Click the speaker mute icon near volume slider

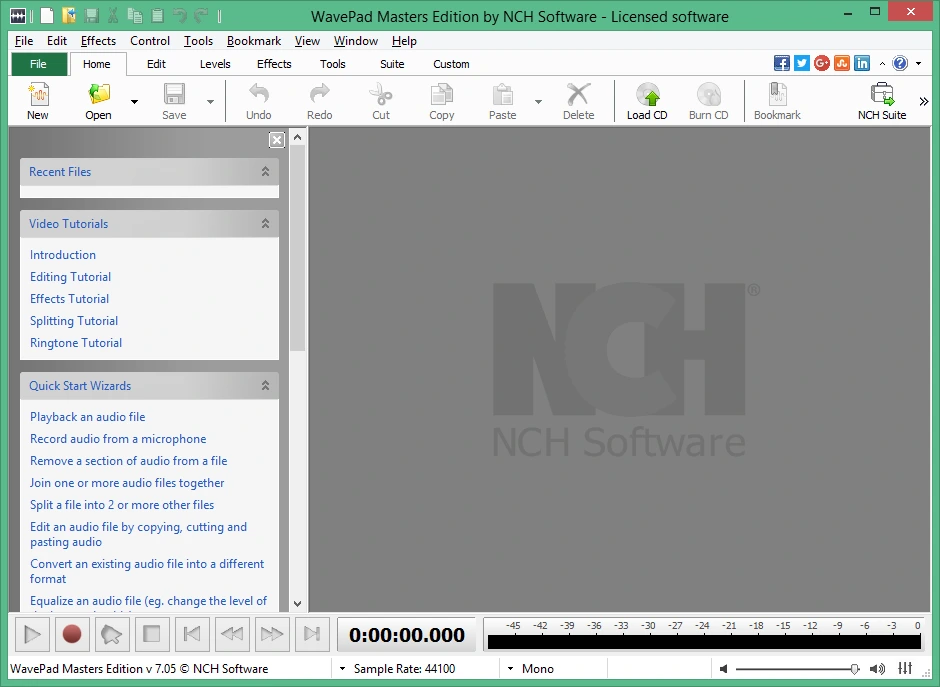tap(723, 668)
